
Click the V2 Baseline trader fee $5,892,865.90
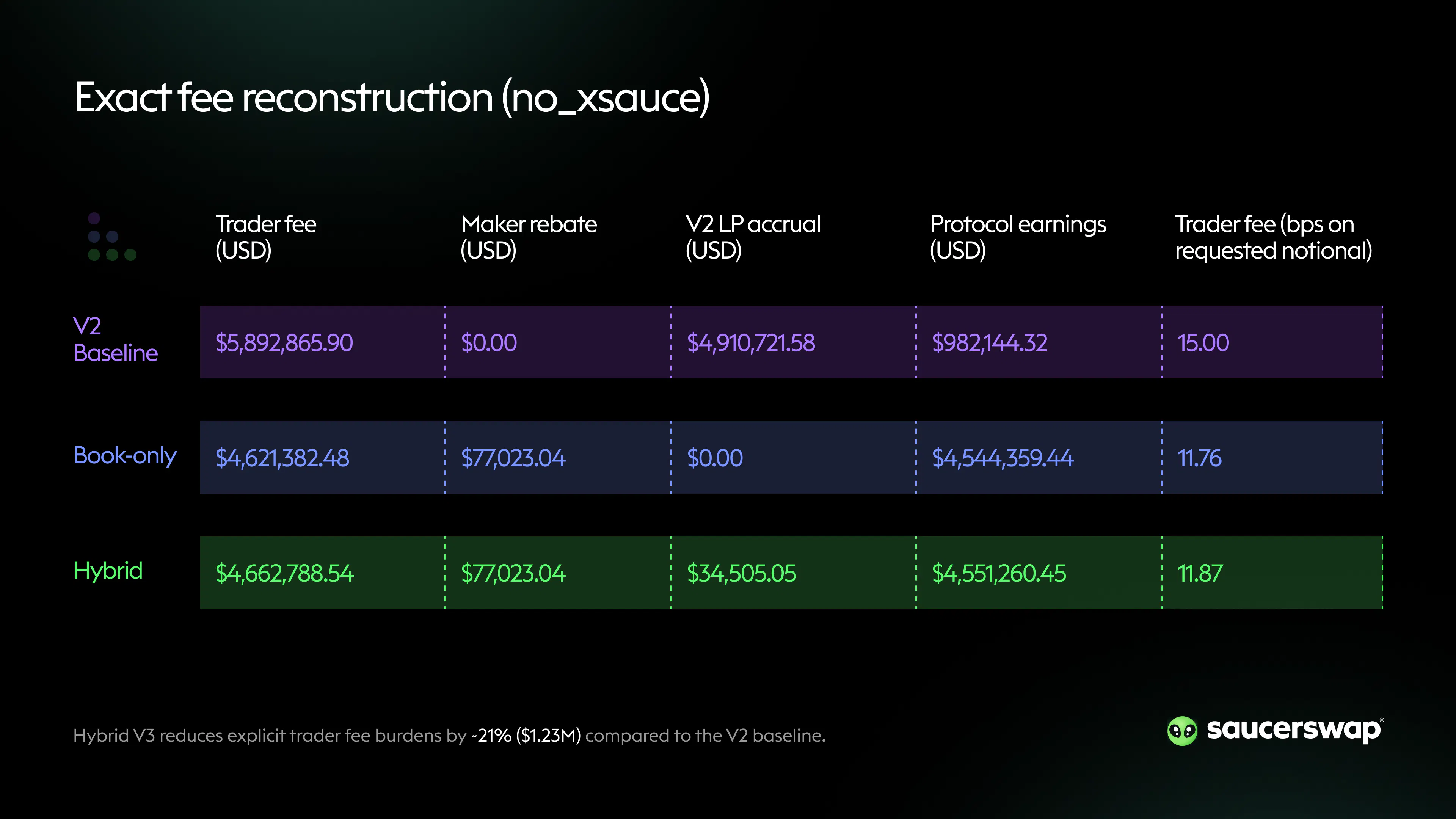pyautogui.click(x=284, y=342)
